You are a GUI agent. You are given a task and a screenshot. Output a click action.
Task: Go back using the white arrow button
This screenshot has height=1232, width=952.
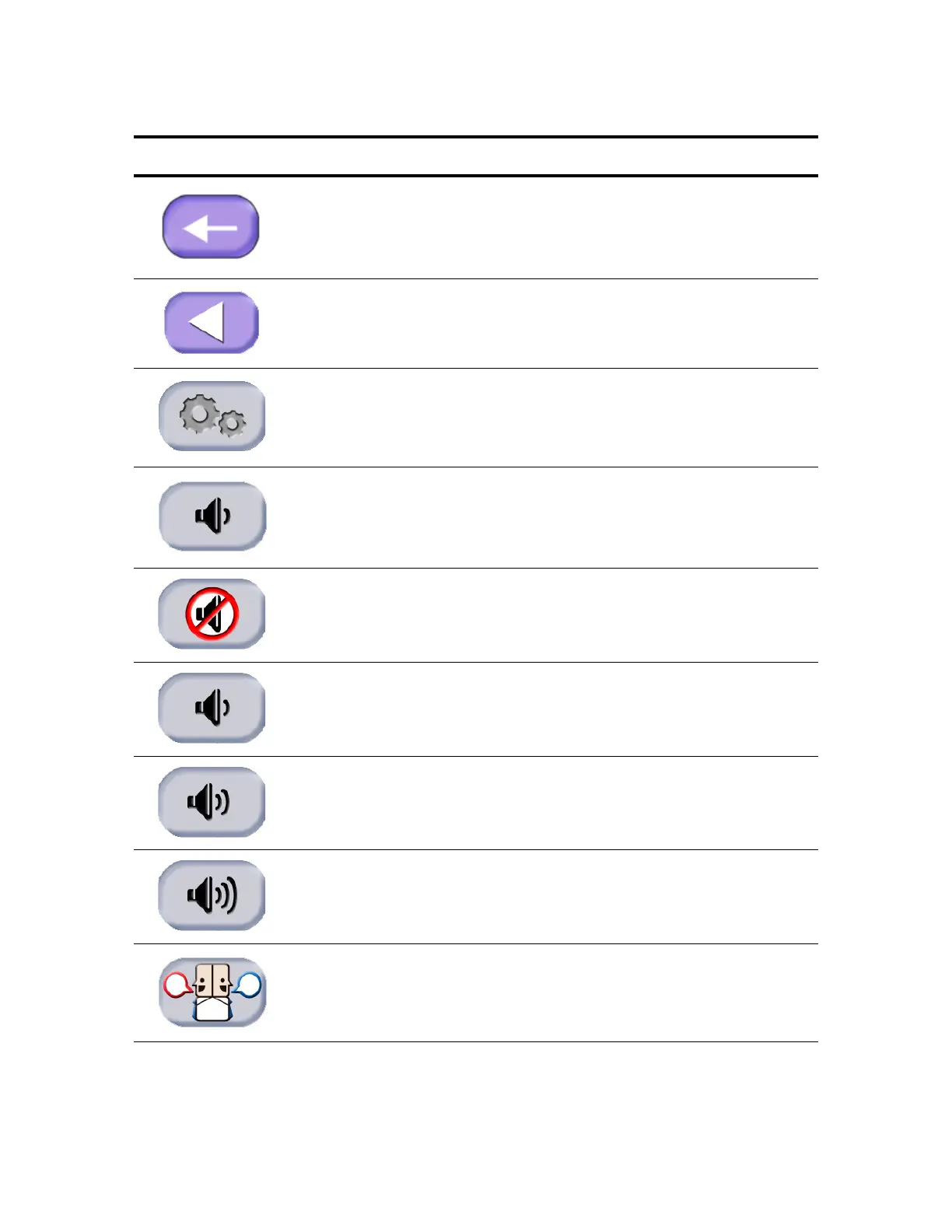point(211,227)
